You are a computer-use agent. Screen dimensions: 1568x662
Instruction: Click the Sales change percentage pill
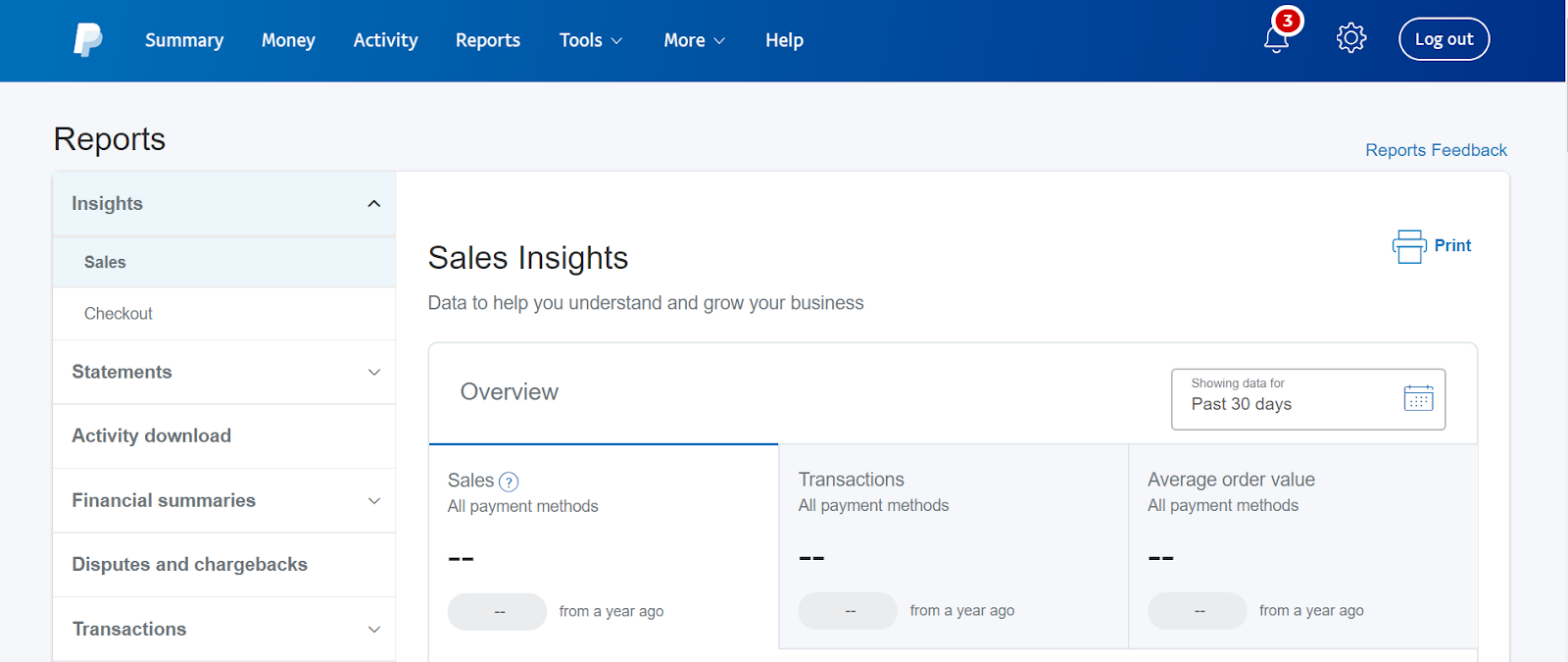point(498,612)
